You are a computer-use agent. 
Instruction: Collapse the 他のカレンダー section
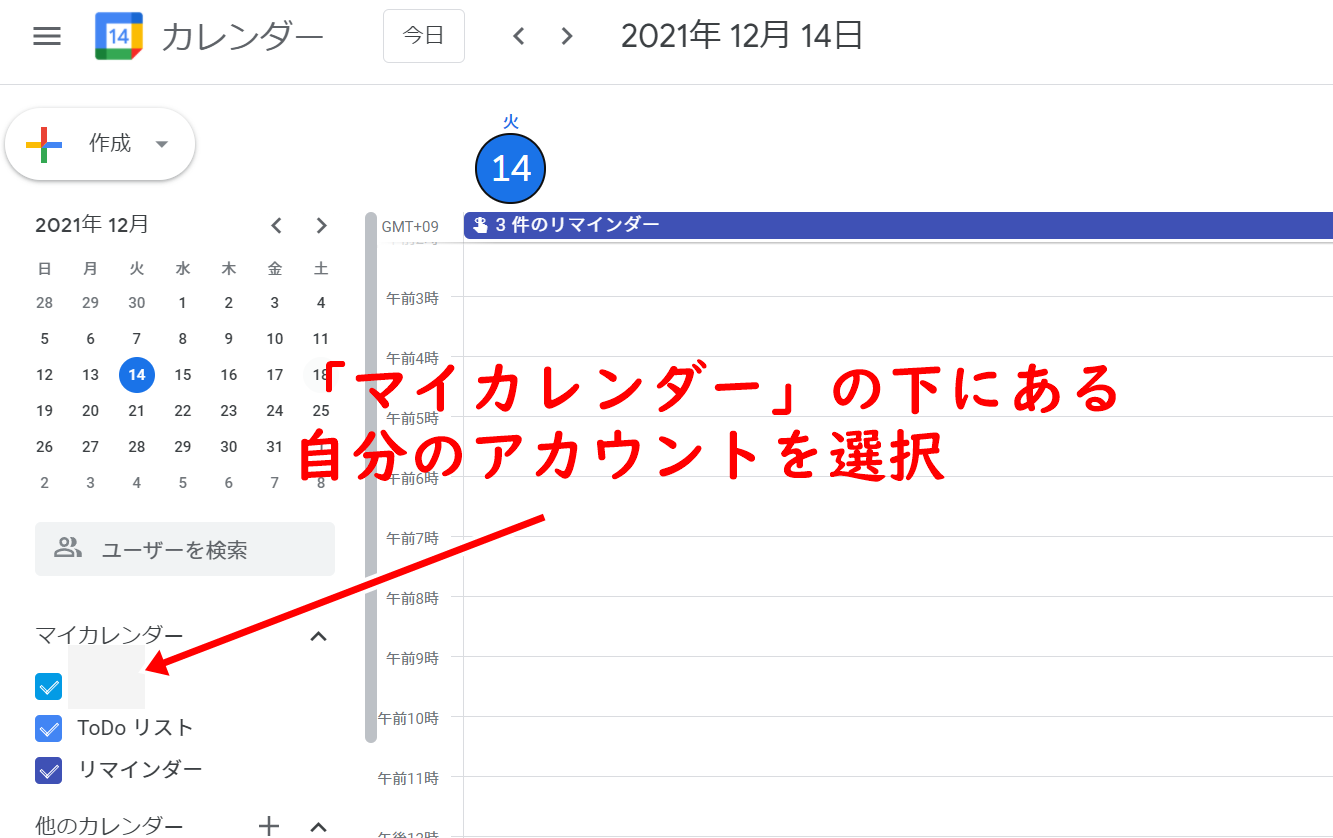[319, 826]
